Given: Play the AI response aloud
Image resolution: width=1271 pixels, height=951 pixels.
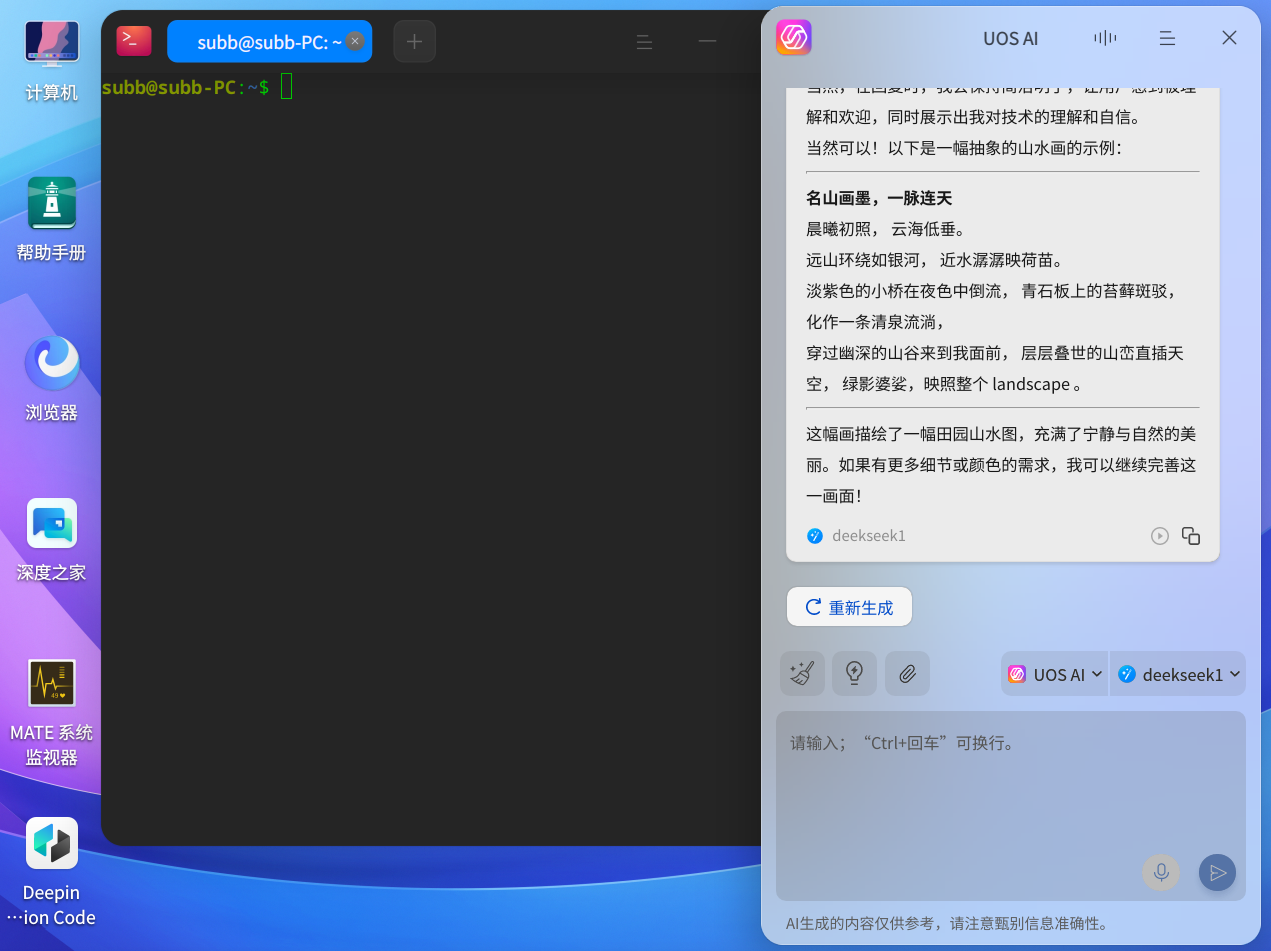Looking at the screenshot, I should click(x=1159, y=536).
